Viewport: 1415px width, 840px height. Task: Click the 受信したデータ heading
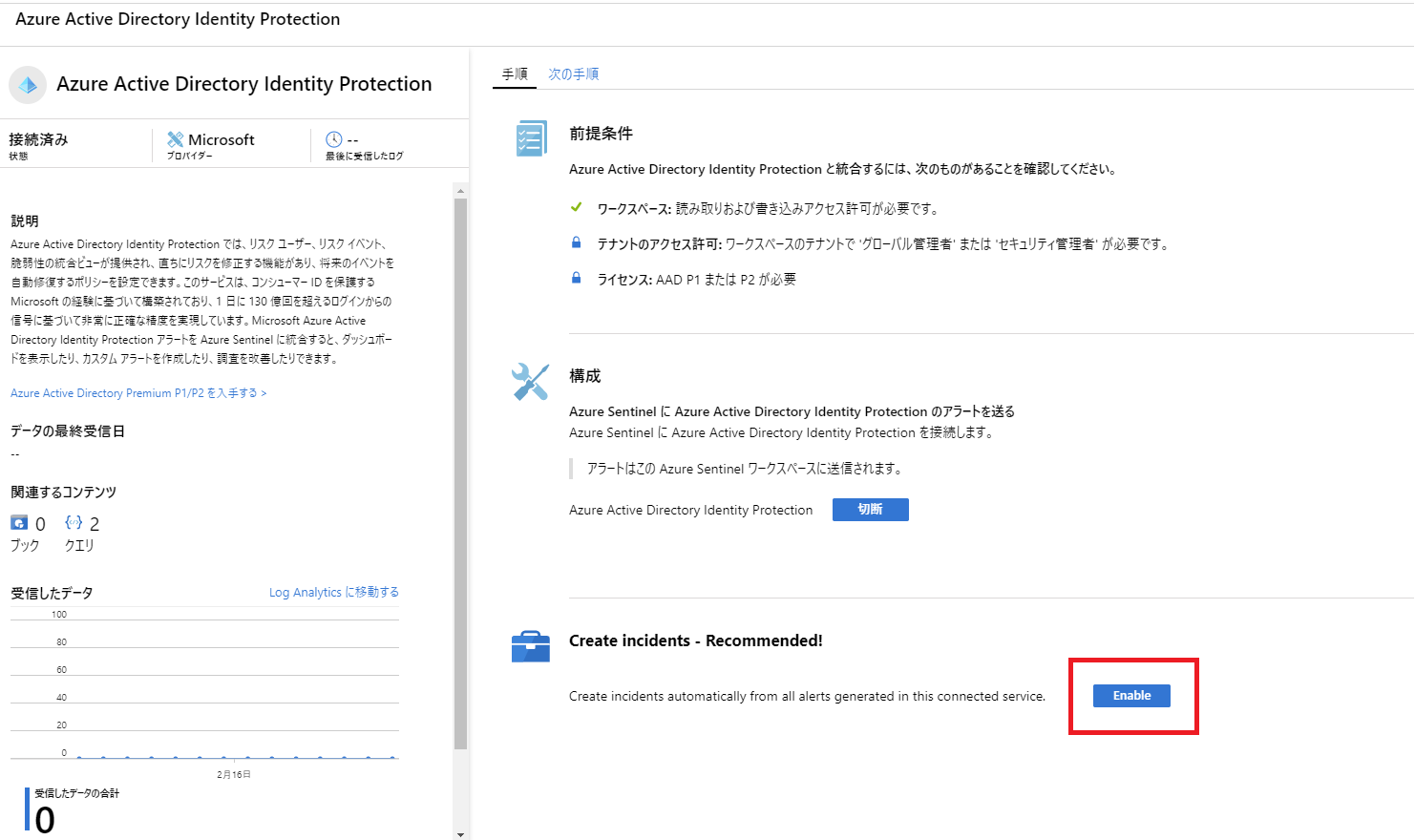click(52, 594)
